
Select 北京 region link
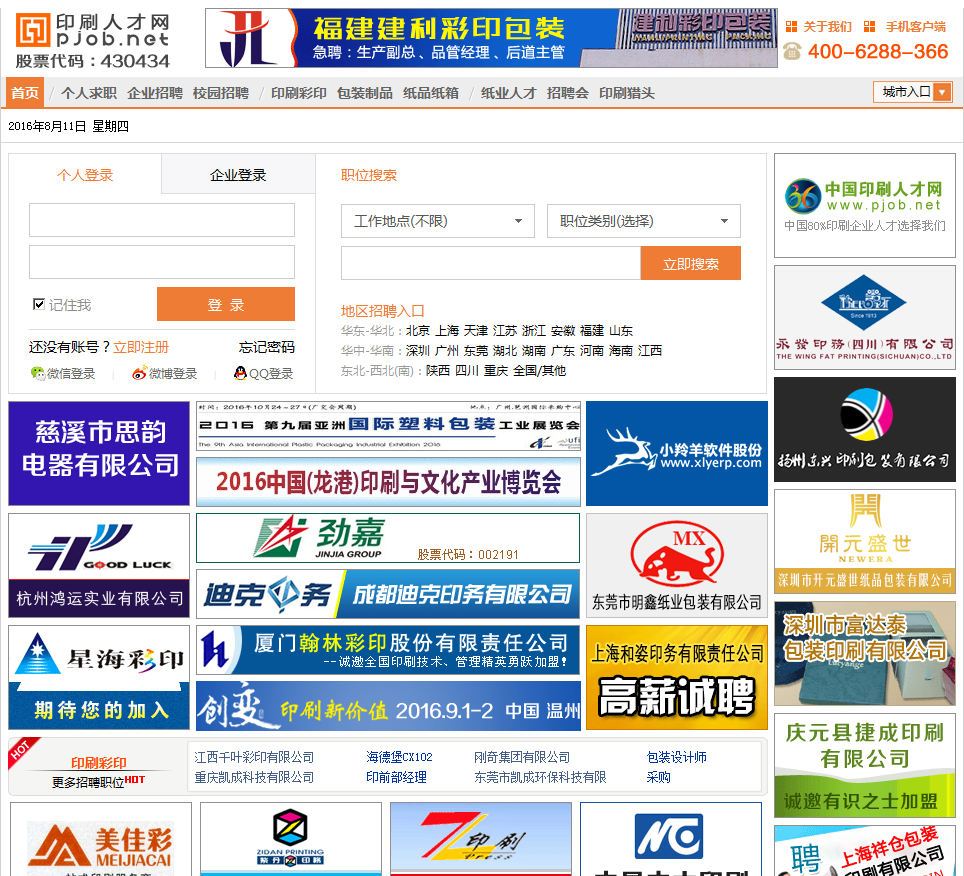(x=417, y=331)
